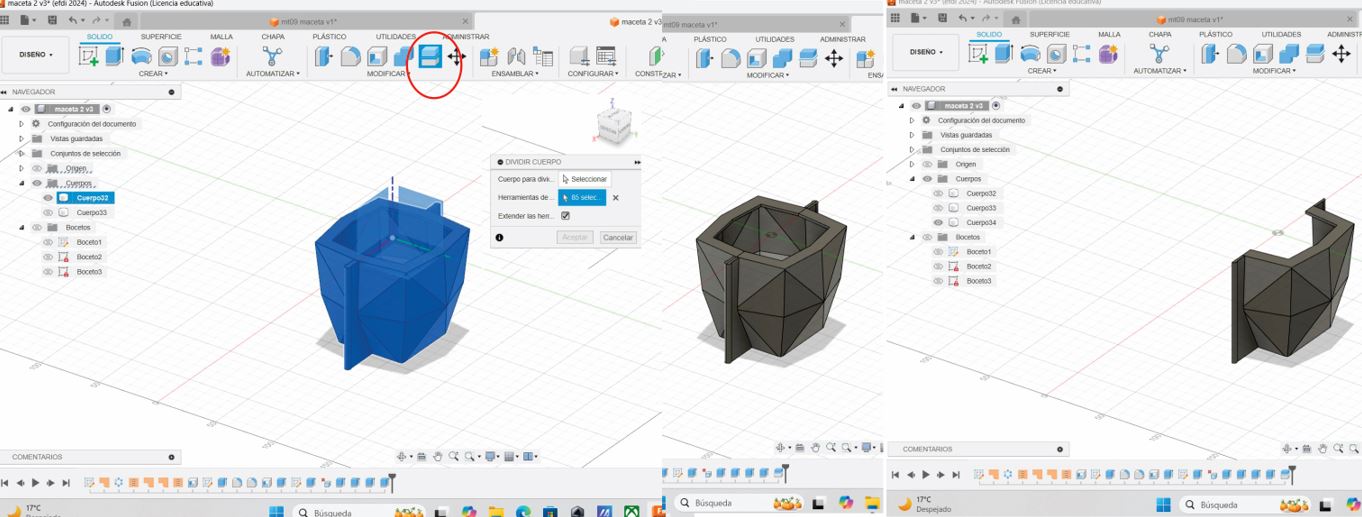Open Data Panel grid icon in right window
Screen dimensions: 1362x517
(x=897, y=18)
